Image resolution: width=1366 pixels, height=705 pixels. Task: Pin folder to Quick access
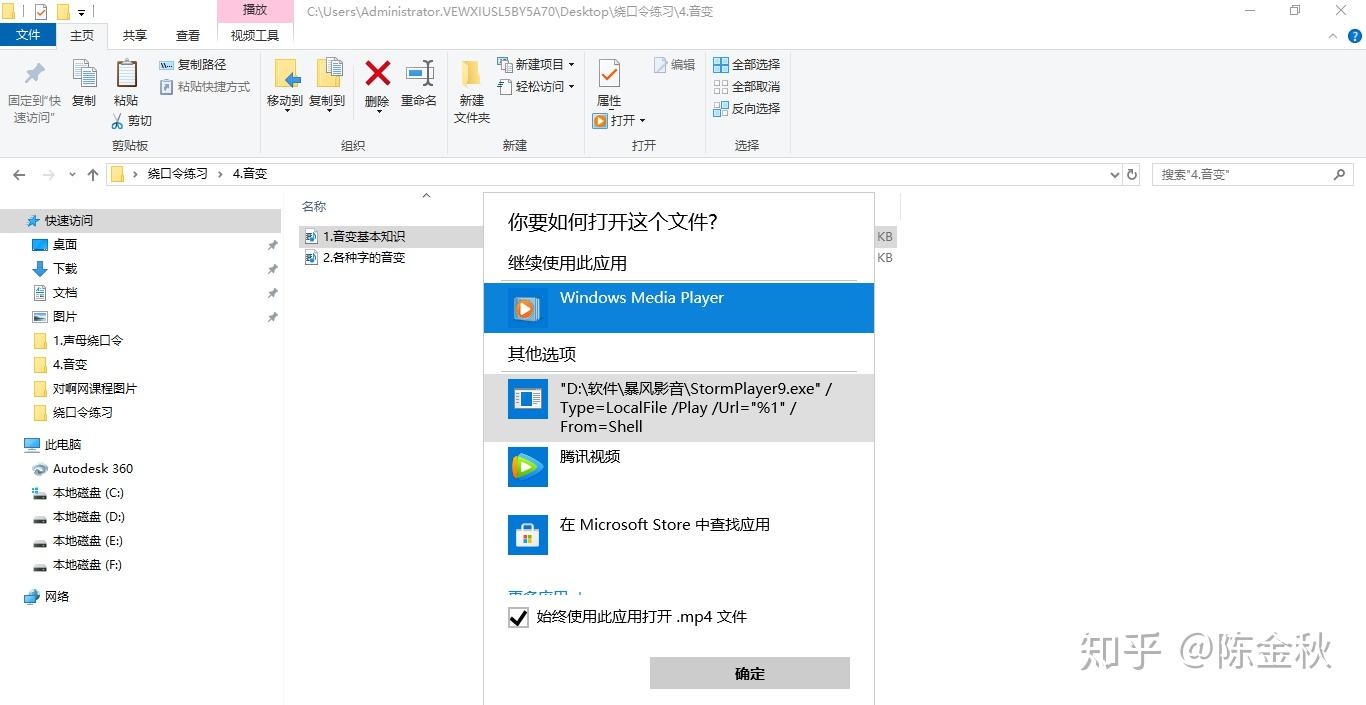[x=34, y=92]
